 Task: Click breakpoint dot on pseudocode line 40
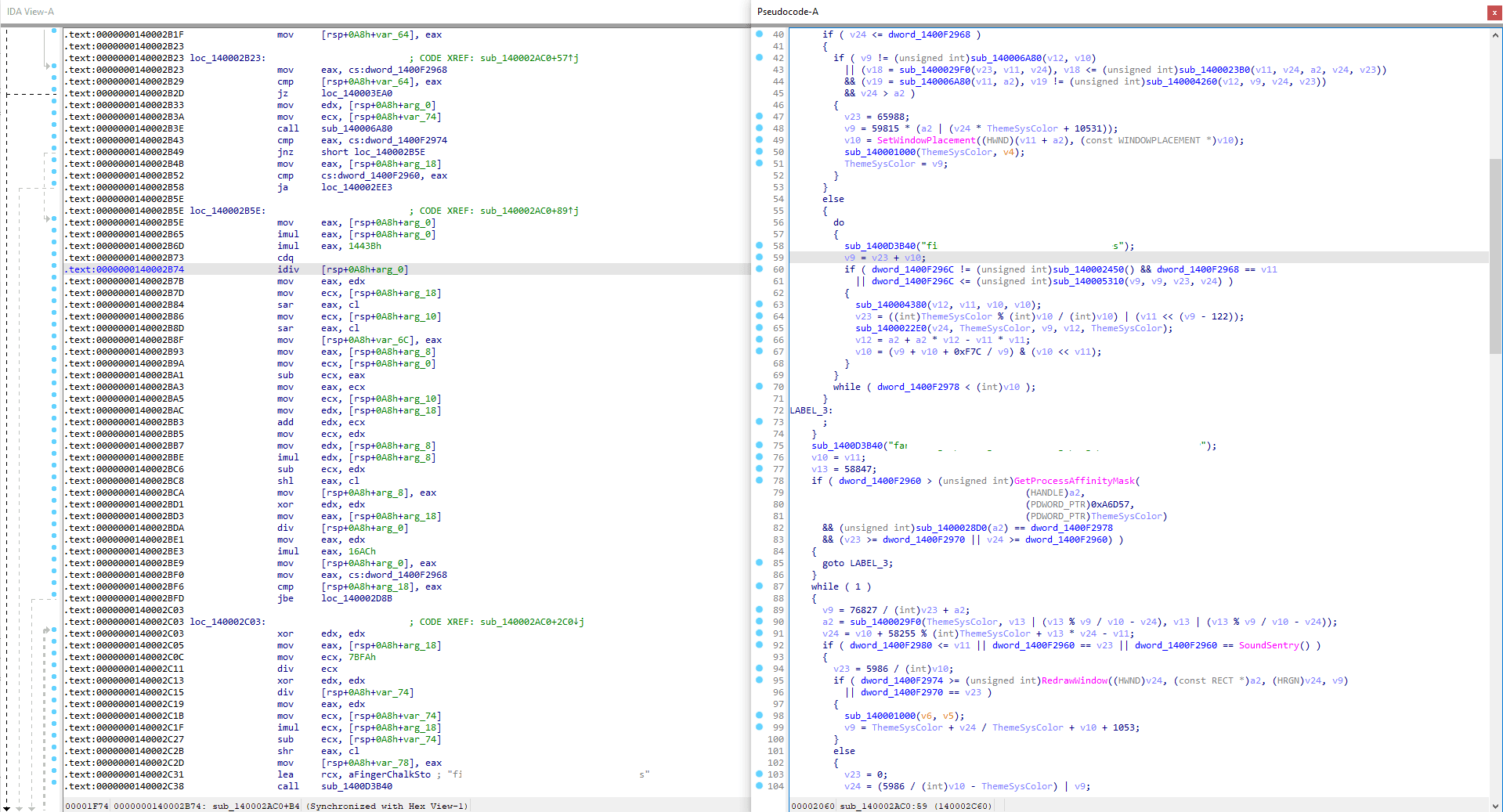(x=759, y=34)
